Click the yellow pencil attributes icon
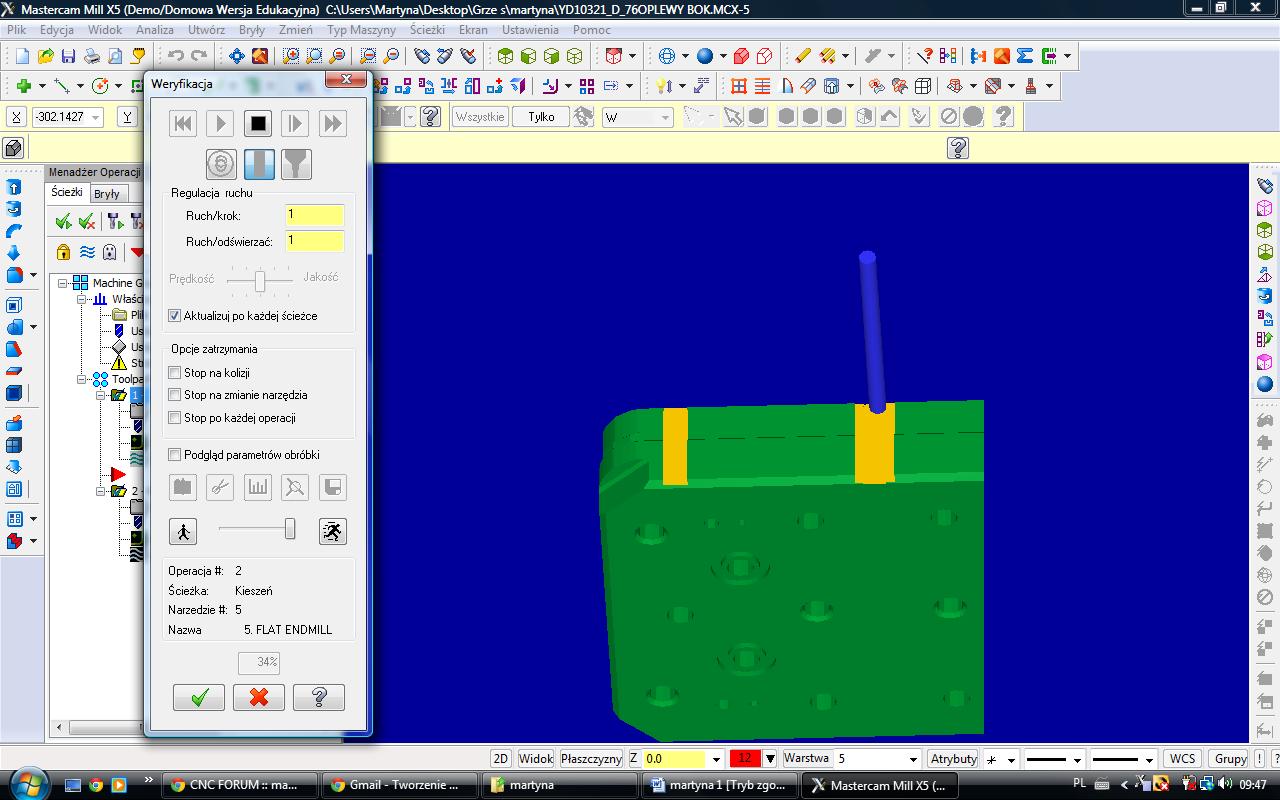The width and height of the screenshot is (1280, 800). click(803, 56)
